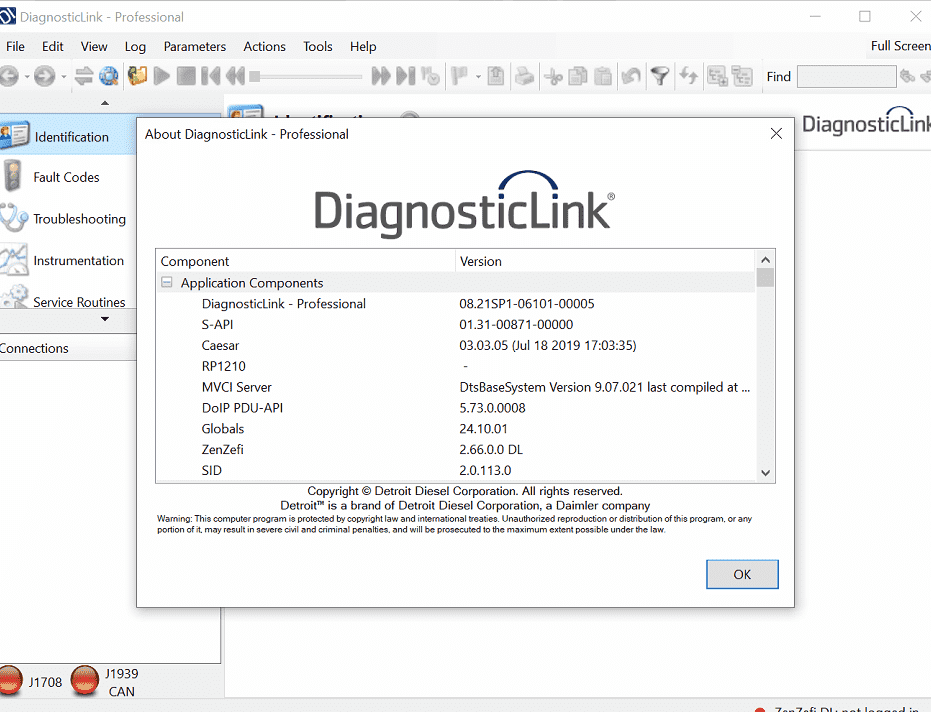
Task: Click the sidebar scroll up arrow
Action: tap(105, 103)
